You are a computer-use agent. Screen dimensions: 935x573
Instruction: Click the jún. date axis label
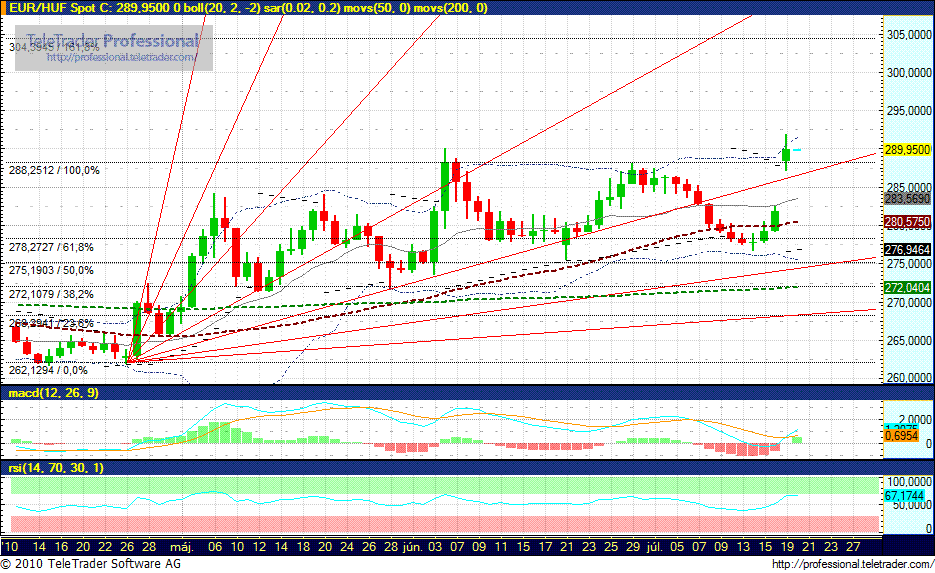point(413,546)
